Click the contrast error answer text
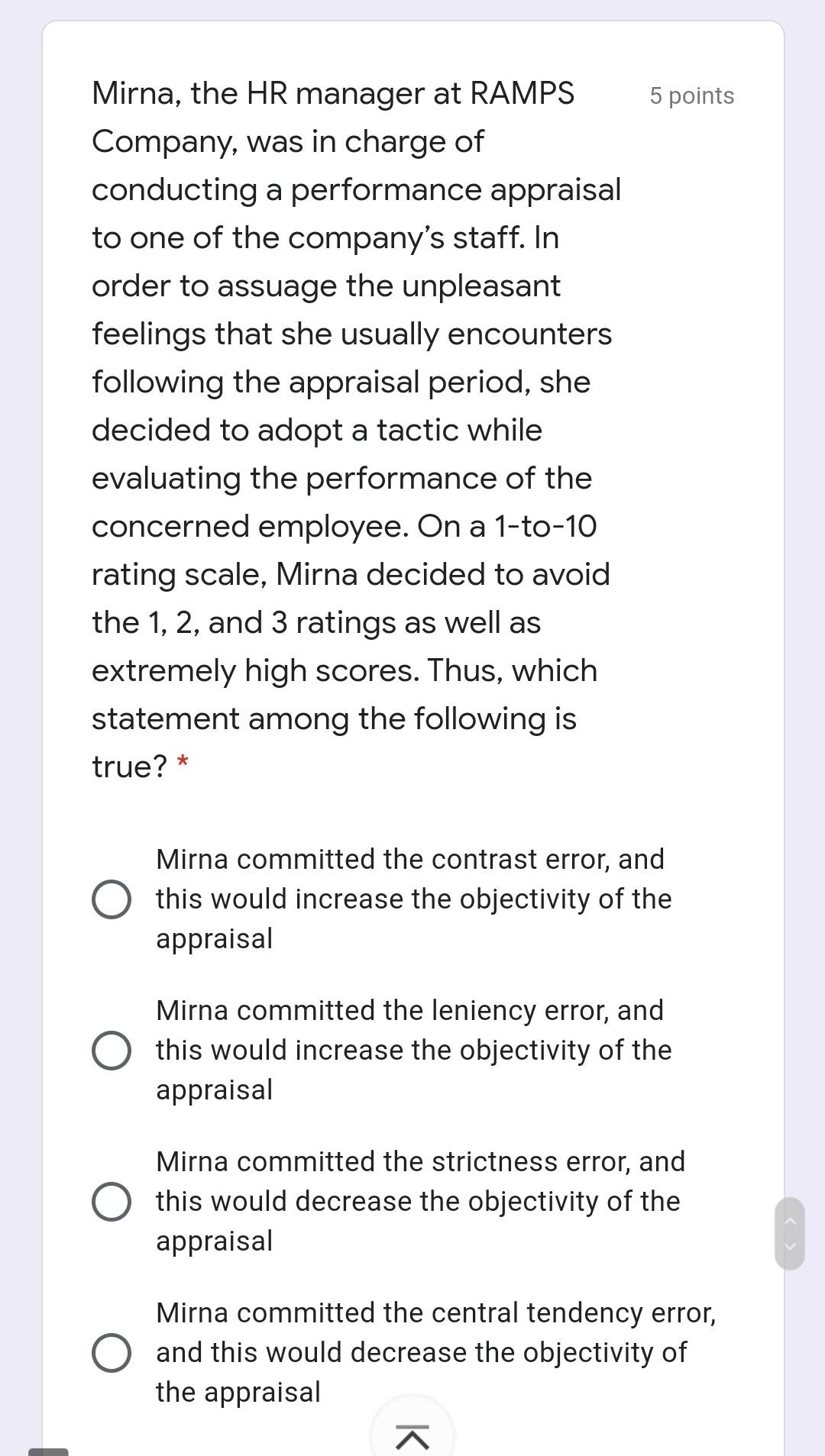 point(412,899)
